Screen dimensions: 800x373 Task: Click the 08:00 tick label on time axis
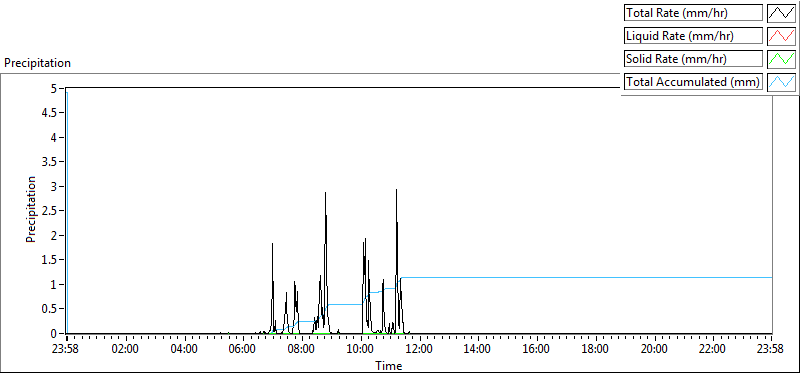pyautogui.click(x=302, y=350)
